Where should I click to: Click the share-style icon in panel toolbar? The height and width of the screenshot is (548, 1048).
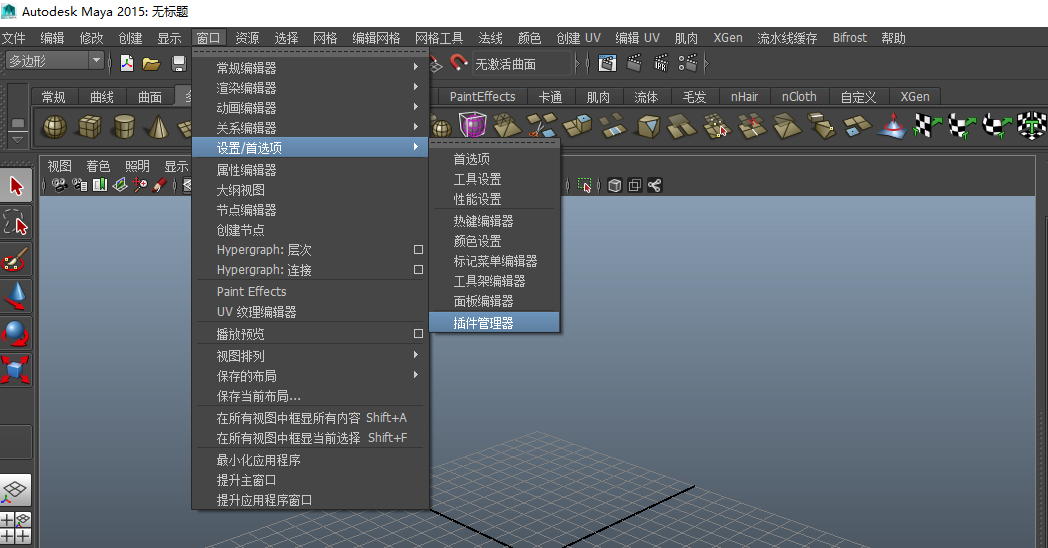pyautogui.click(x=655, y=185)
